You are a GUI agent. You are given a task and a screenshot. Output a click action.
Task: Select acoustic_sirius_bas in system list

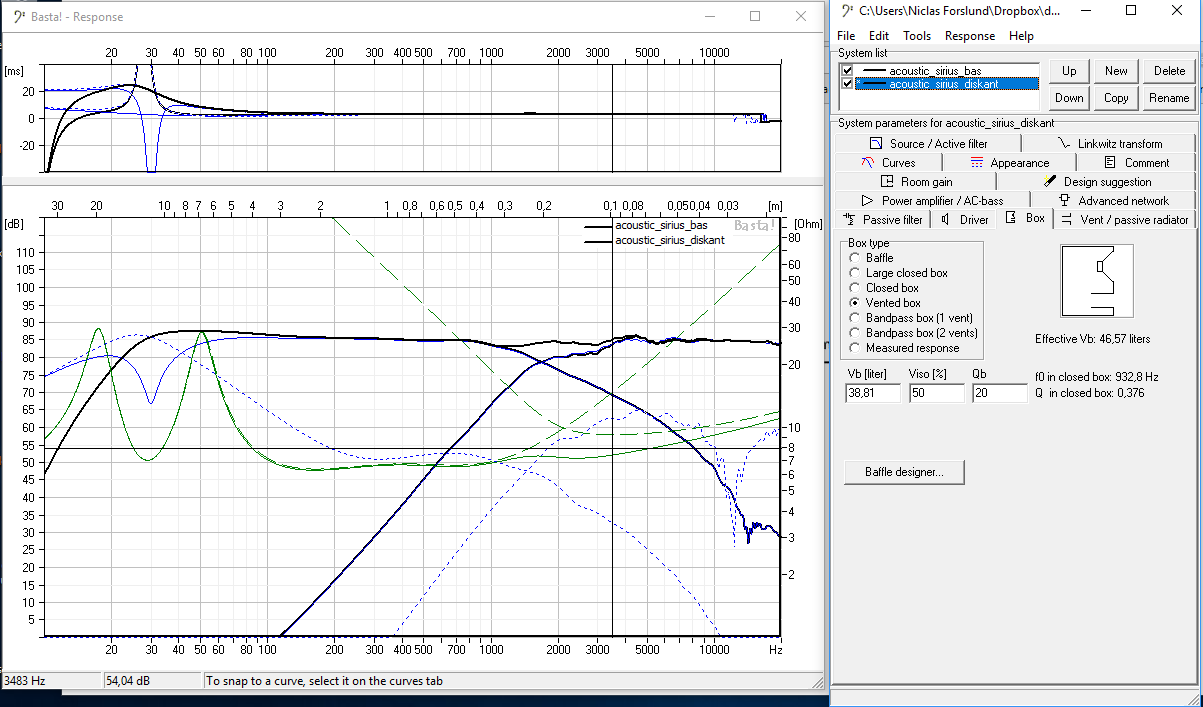click(x=934, y=70)
